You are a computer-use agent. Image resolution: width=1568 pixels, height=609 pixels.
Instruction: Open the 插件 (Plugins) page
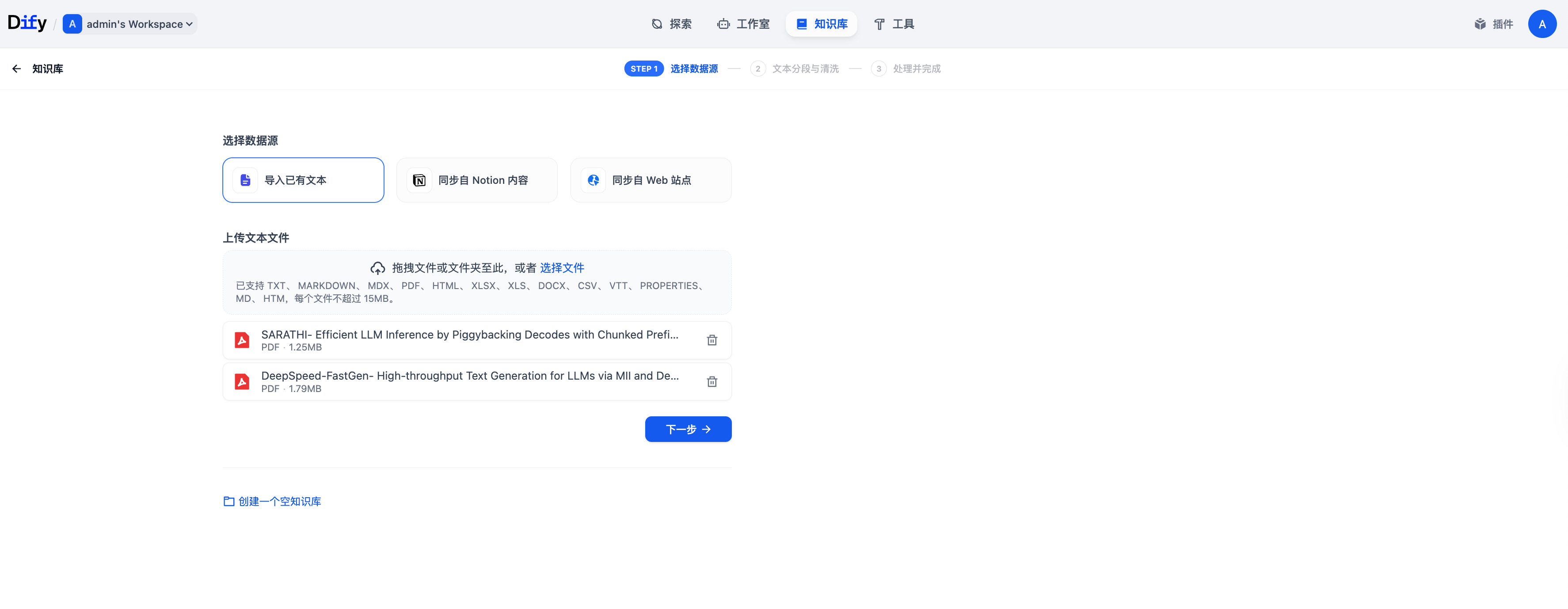(1493, 24)
